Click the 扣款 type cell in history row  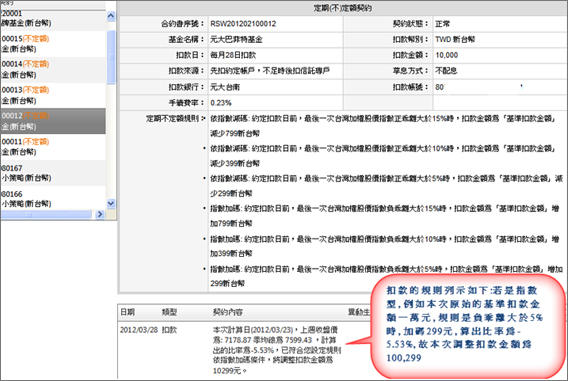(169, 330)
